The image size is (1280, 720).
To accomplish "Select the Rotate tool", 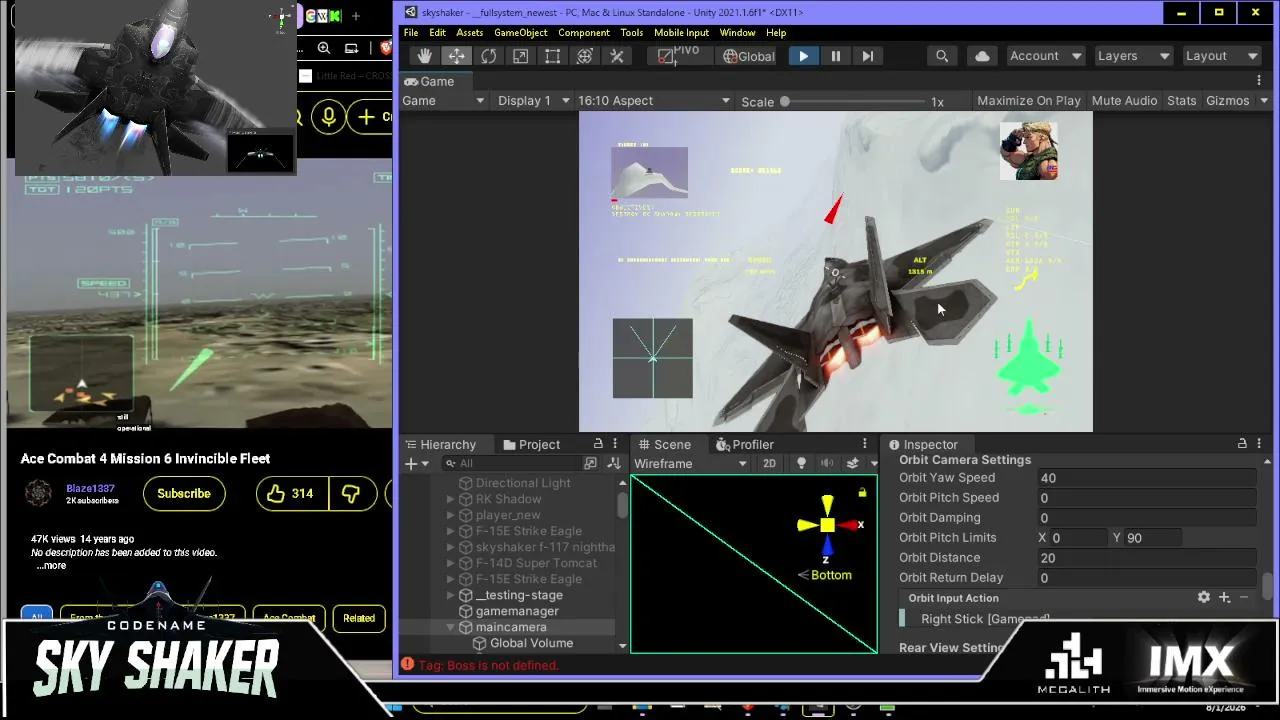I will pyautogui.click(x=488, y=56).
